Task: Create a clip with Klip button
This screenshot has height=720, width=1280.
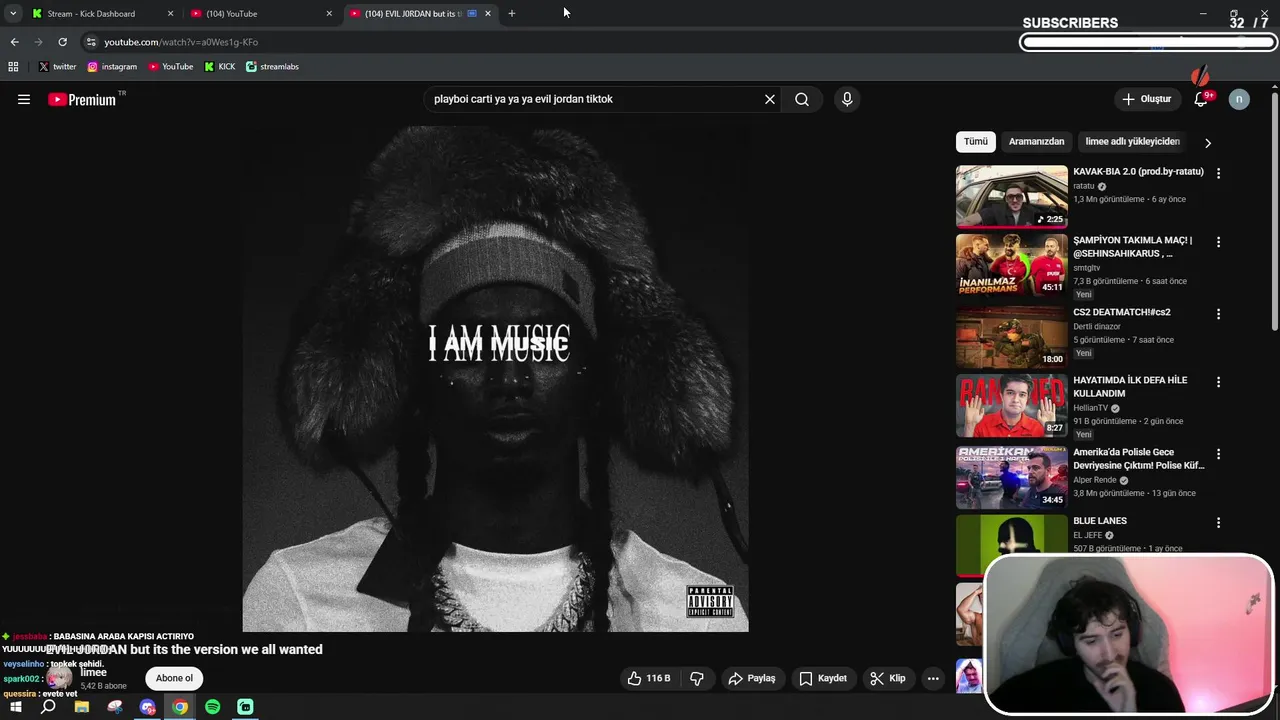Action: coord(888,678)
